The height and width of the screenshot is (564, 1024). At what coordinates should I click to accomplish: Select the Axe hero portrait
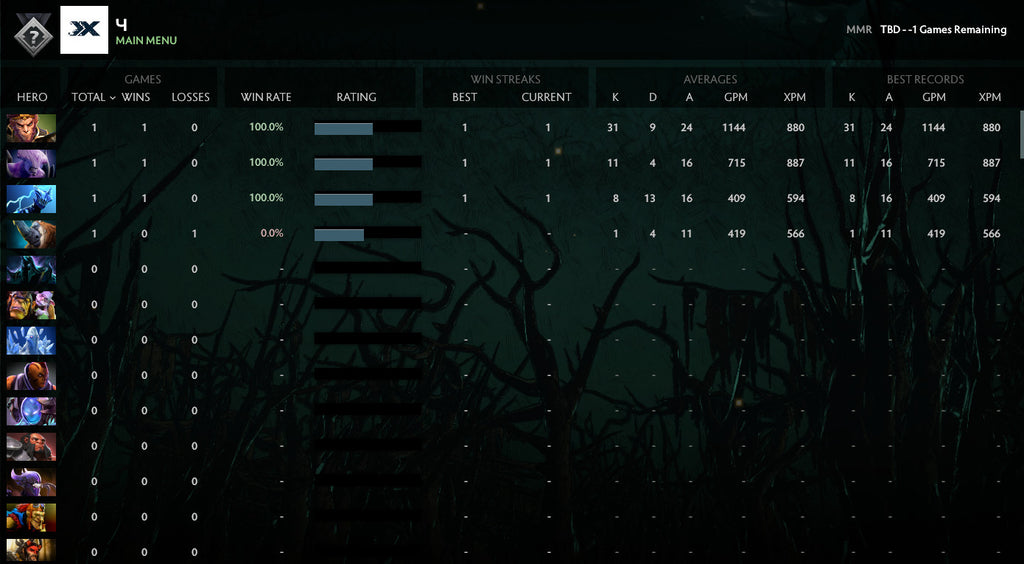pyautogui.click(x=31, y=446)
